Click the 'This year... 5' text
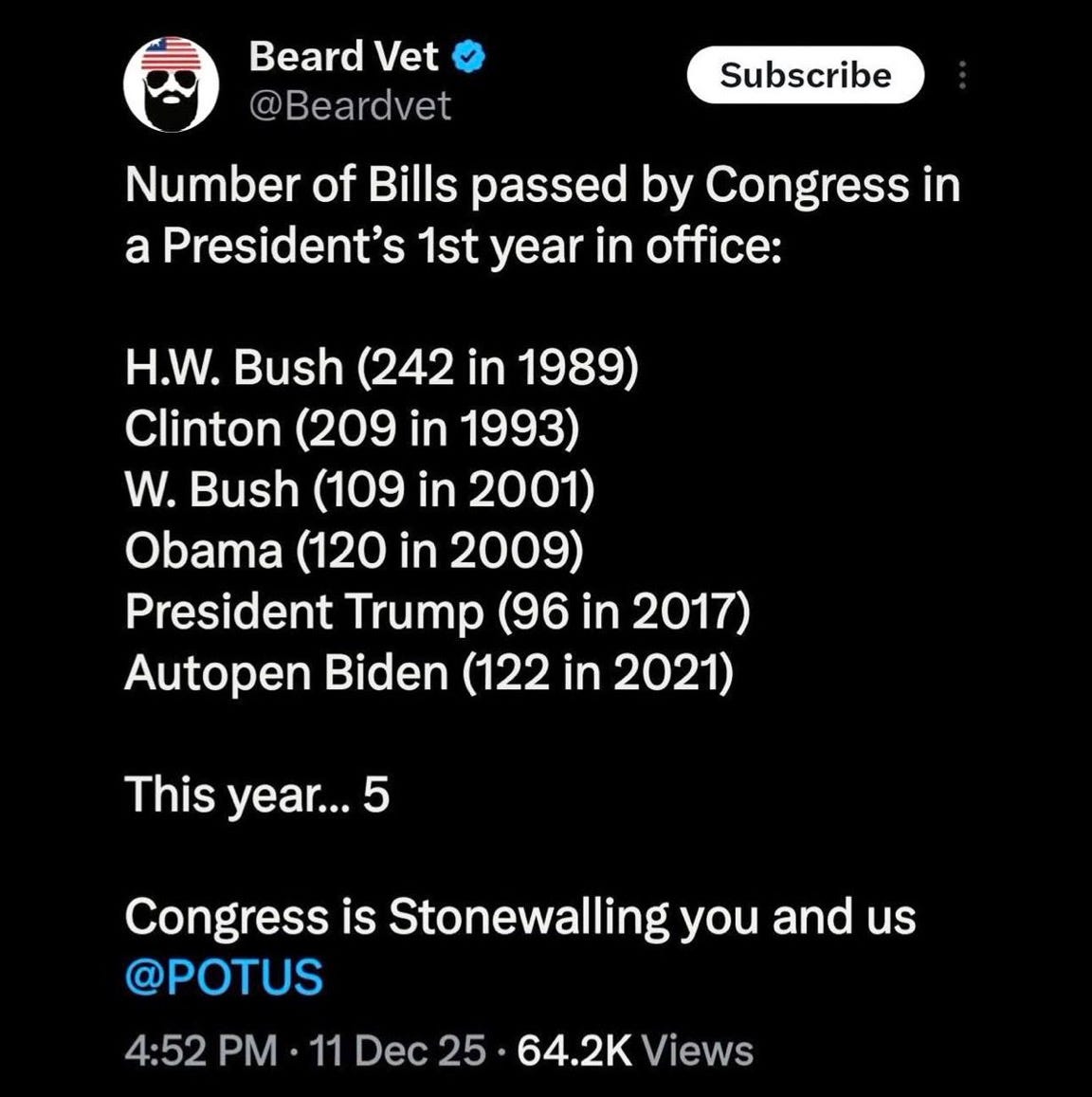 click(257, 795)
